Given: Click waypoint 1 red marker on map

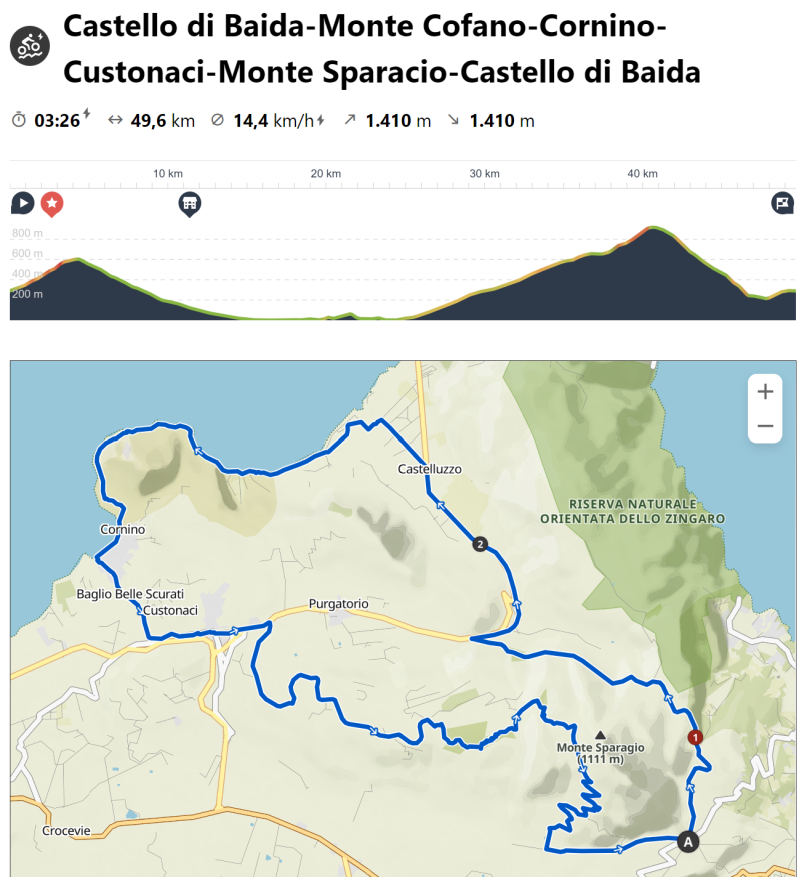Looking at the screenshot, I should point(695,738).
